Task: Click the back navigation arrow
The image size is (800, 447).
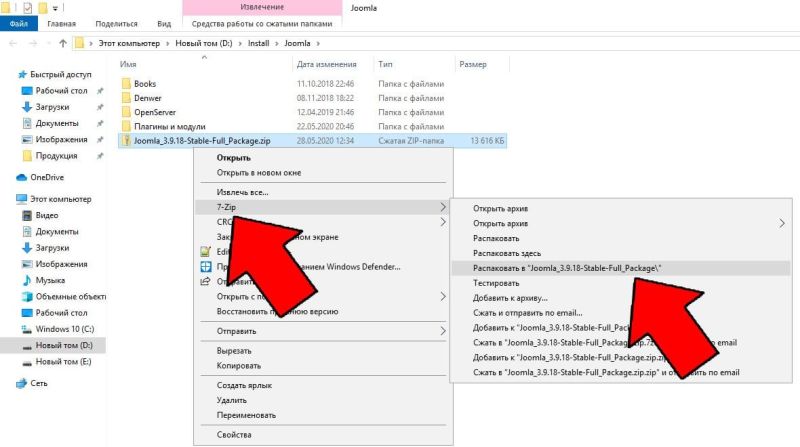Action: (13, 43)
